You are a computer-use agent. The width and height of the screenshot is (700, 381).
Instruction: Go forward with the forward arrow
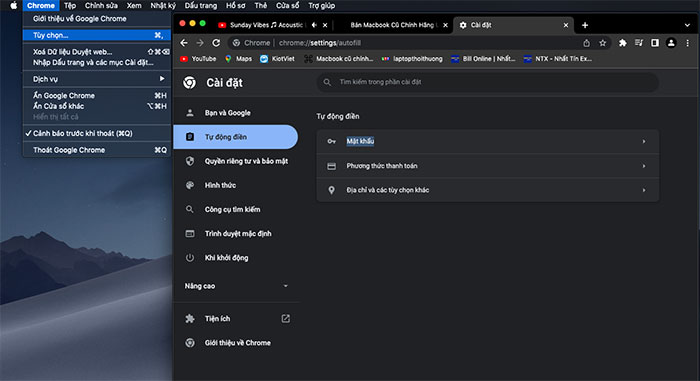pos(200,43)
